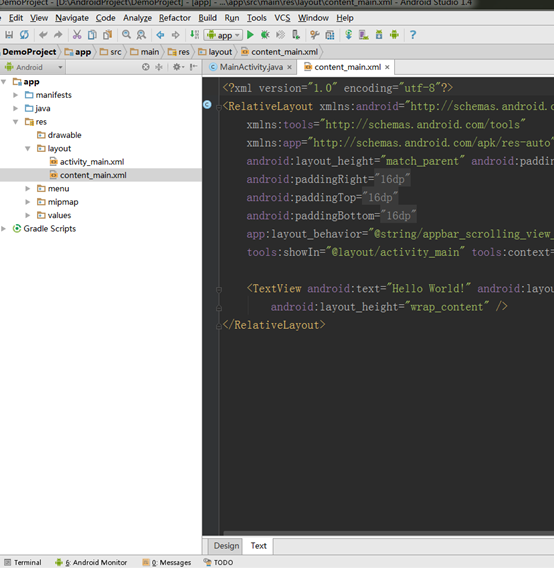554x568 pixels.
Task: Click the Save All floppy disk icon
Action: pyautogui.click(x=9, y=35)
